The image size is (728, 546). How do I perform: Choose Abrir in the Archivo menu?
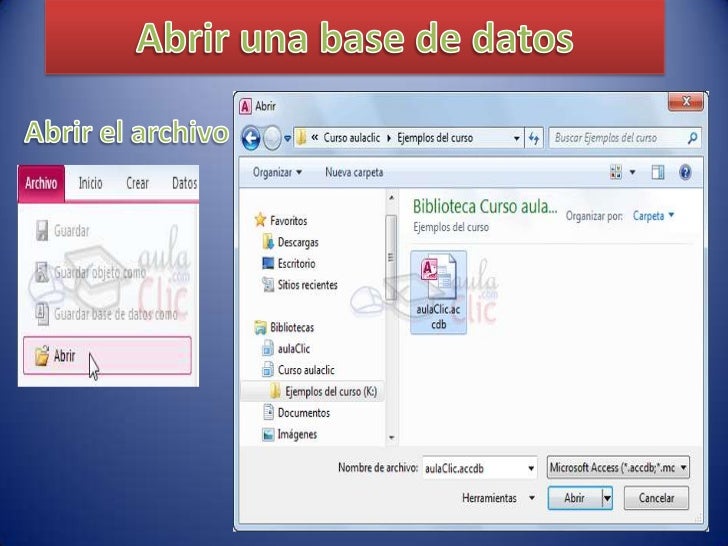(107, 356)
